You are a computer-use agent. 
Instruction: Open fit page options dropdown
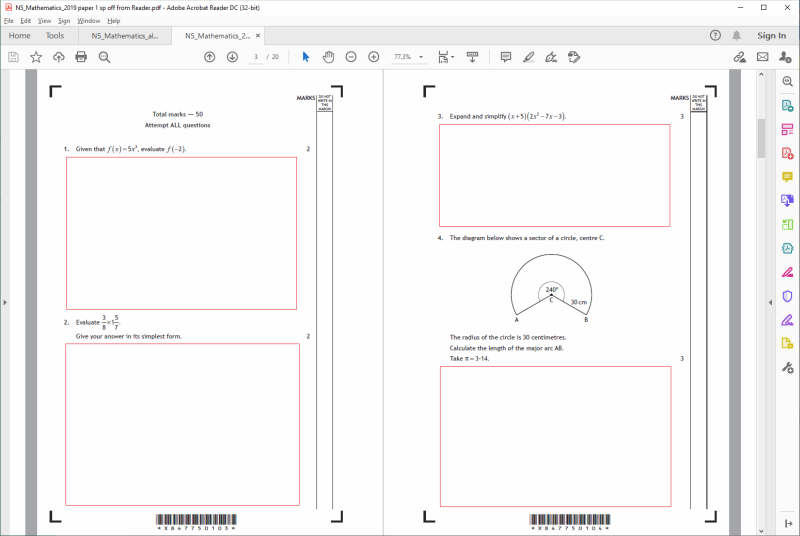pyautogui.click(x=445, y=57)
